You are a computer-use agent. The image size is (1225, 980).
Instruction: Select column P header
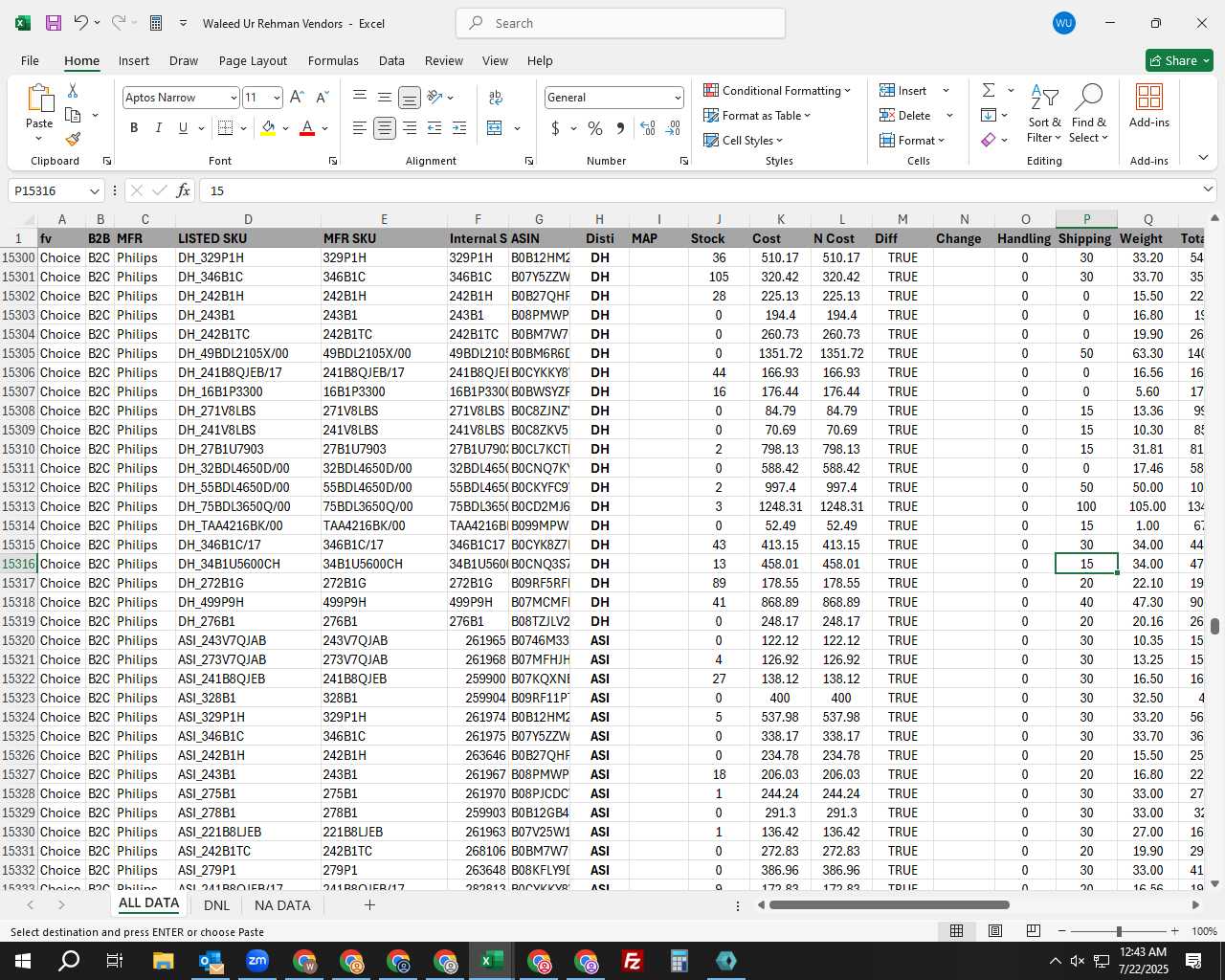pos(1086,219)
